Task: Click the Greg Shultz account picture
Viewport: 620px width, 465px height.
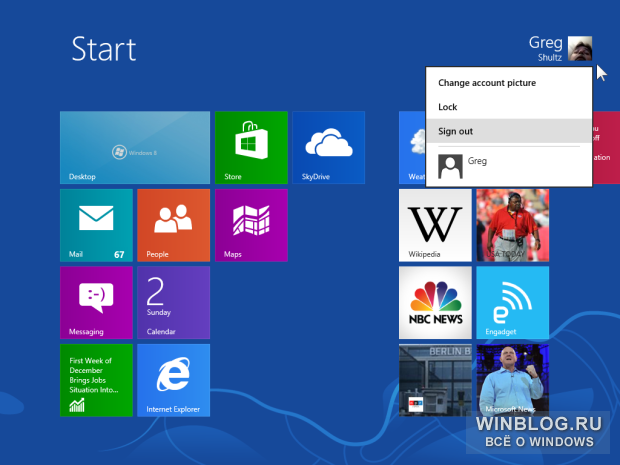Action: coord(580,48)
